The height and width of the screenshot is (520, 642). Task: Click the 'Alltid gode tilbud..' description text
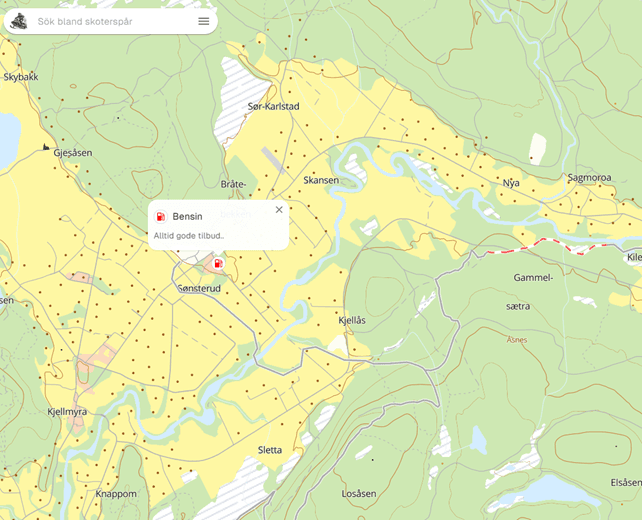pos(189,236)
